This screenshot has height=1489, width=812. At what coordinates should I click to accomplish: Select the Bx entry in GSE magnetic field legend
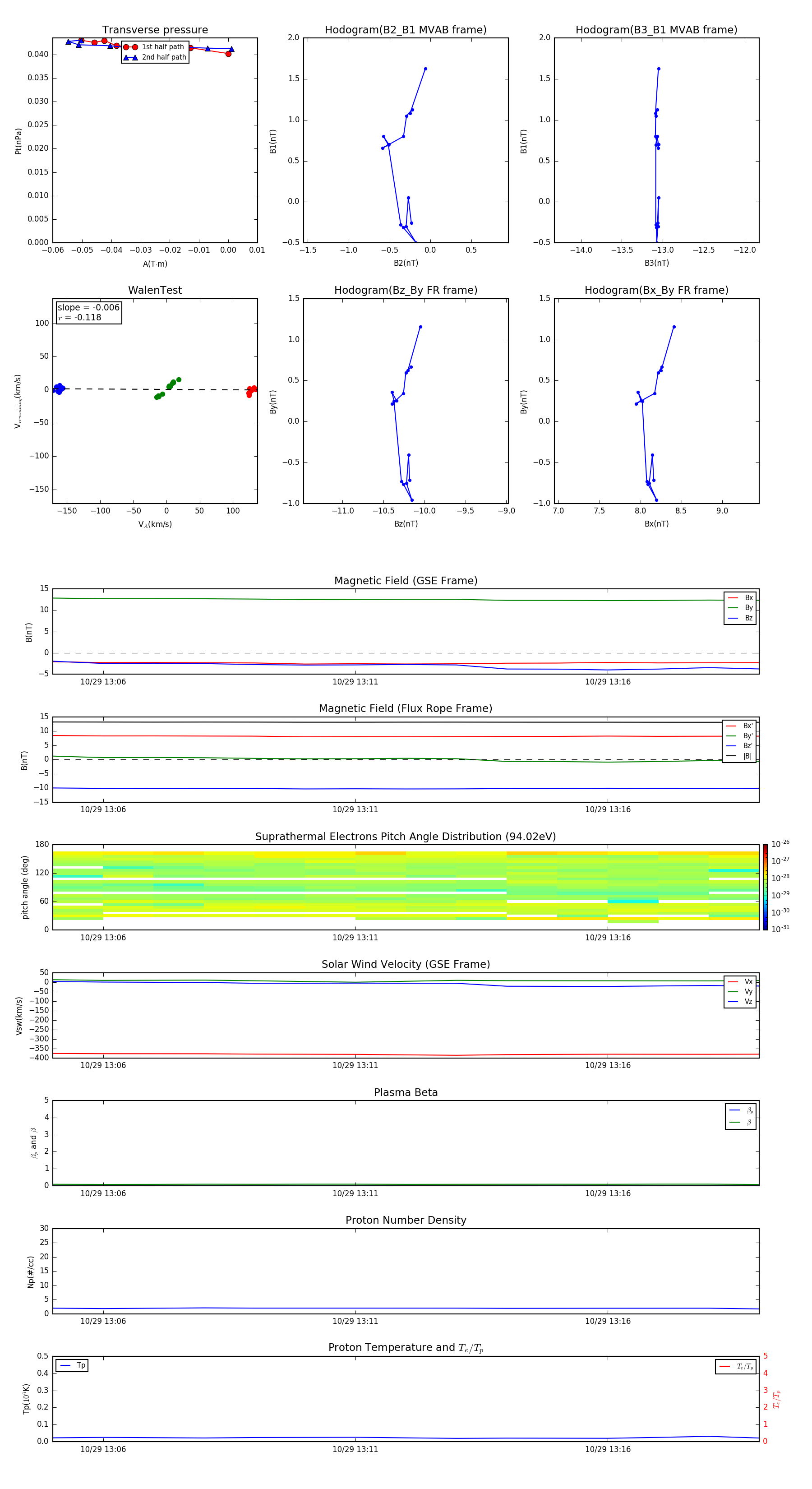pyautogui.click(x=740, y=598)
